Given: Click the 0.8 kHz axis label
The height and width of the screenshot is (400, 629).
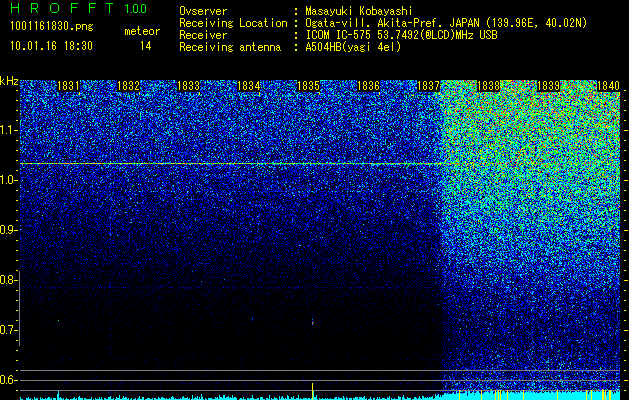Looking at the screenshot, I should click(x=8, y=280).
